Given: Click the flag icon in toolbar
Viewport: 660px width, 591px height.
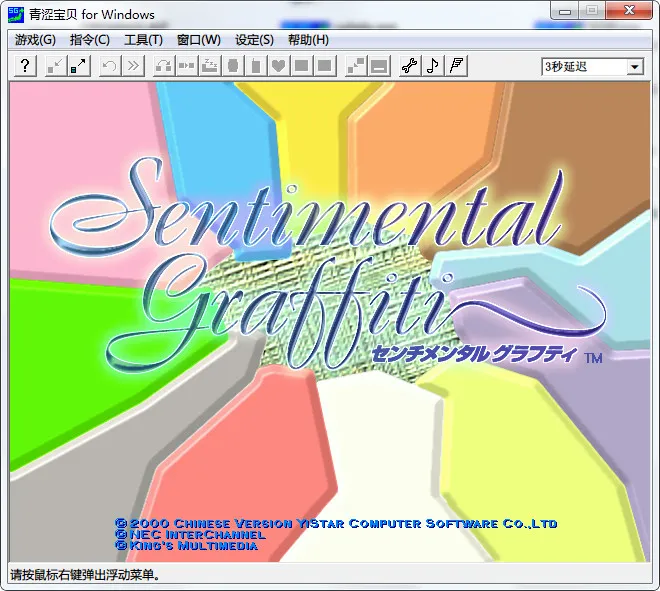Looking at the screenshot, I should click(x=456, y=66).
